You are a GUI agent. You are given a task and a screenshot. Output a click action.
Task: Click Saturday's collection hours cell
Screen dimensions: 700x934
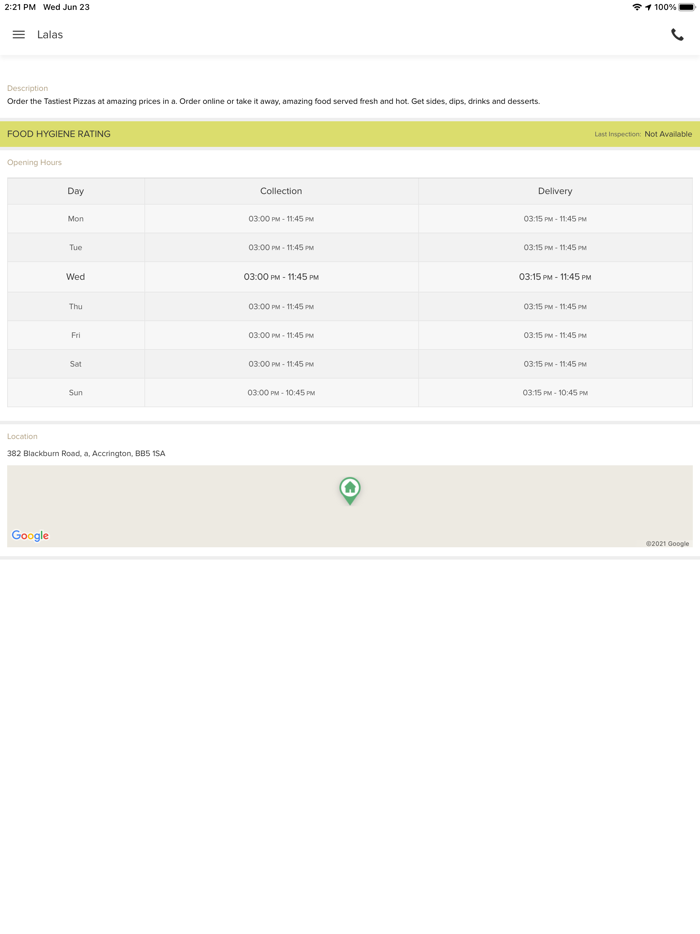[281, 364]
